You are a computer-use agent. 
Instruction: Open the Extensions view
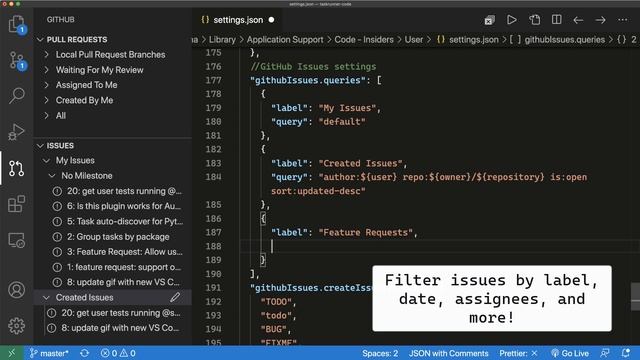point(16,204)
